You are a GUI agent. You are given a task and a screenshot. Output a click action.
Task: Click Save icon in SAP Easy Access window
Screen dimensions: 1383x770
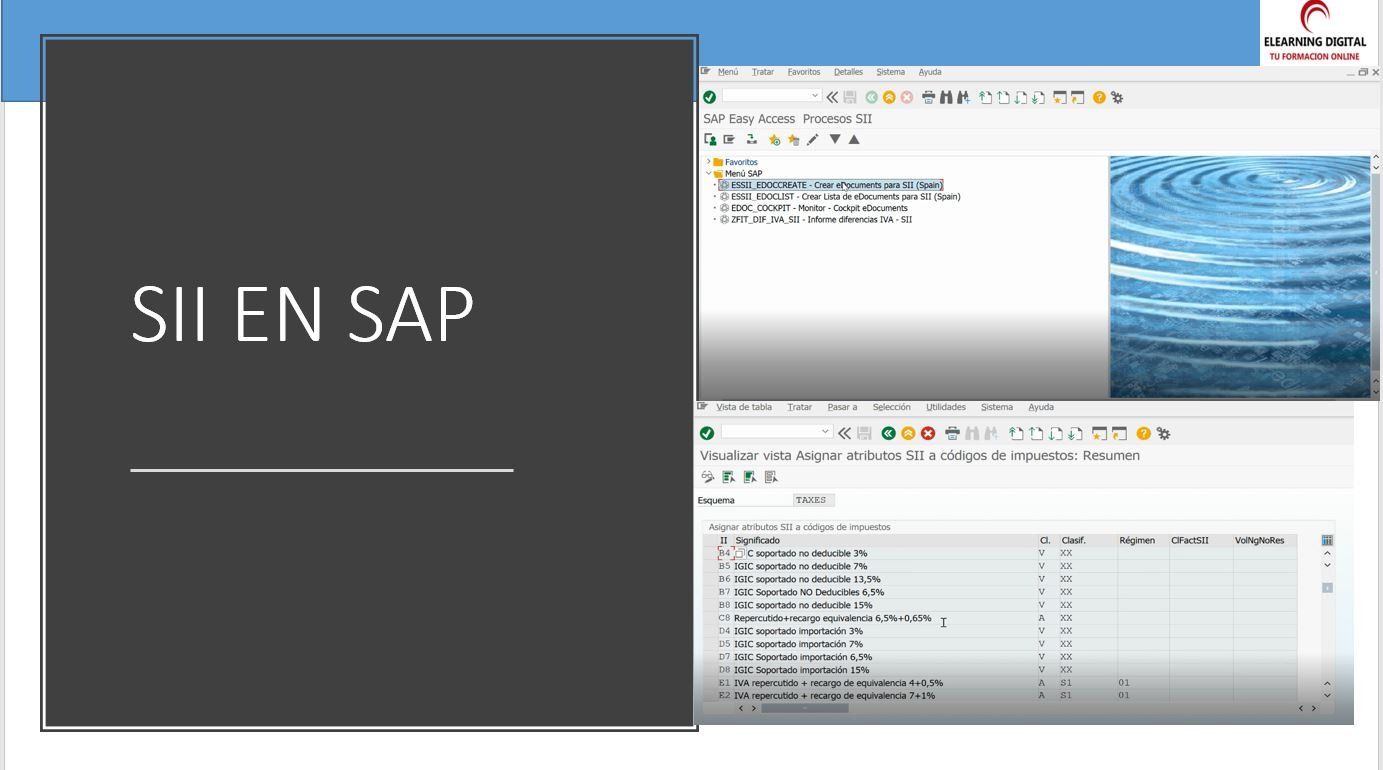[x=850, y=97]
